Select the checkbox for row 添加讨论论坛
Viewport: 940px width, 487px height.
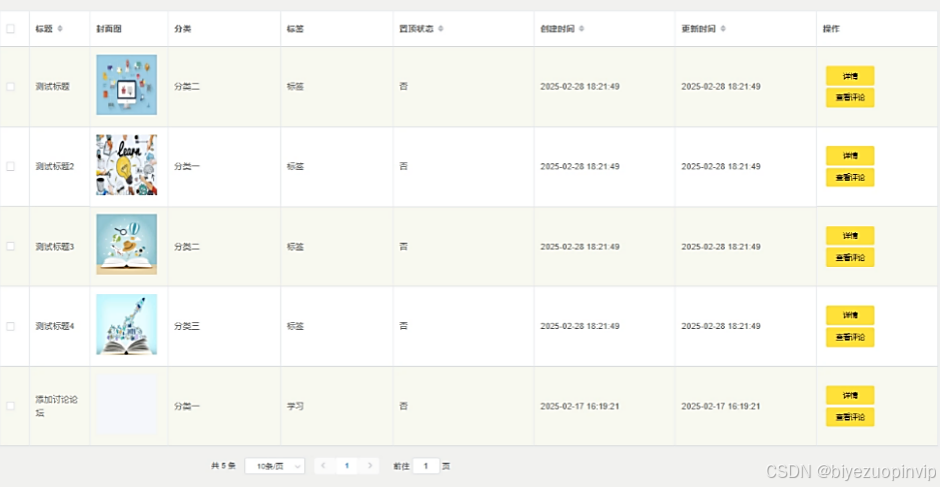(10, 406)
